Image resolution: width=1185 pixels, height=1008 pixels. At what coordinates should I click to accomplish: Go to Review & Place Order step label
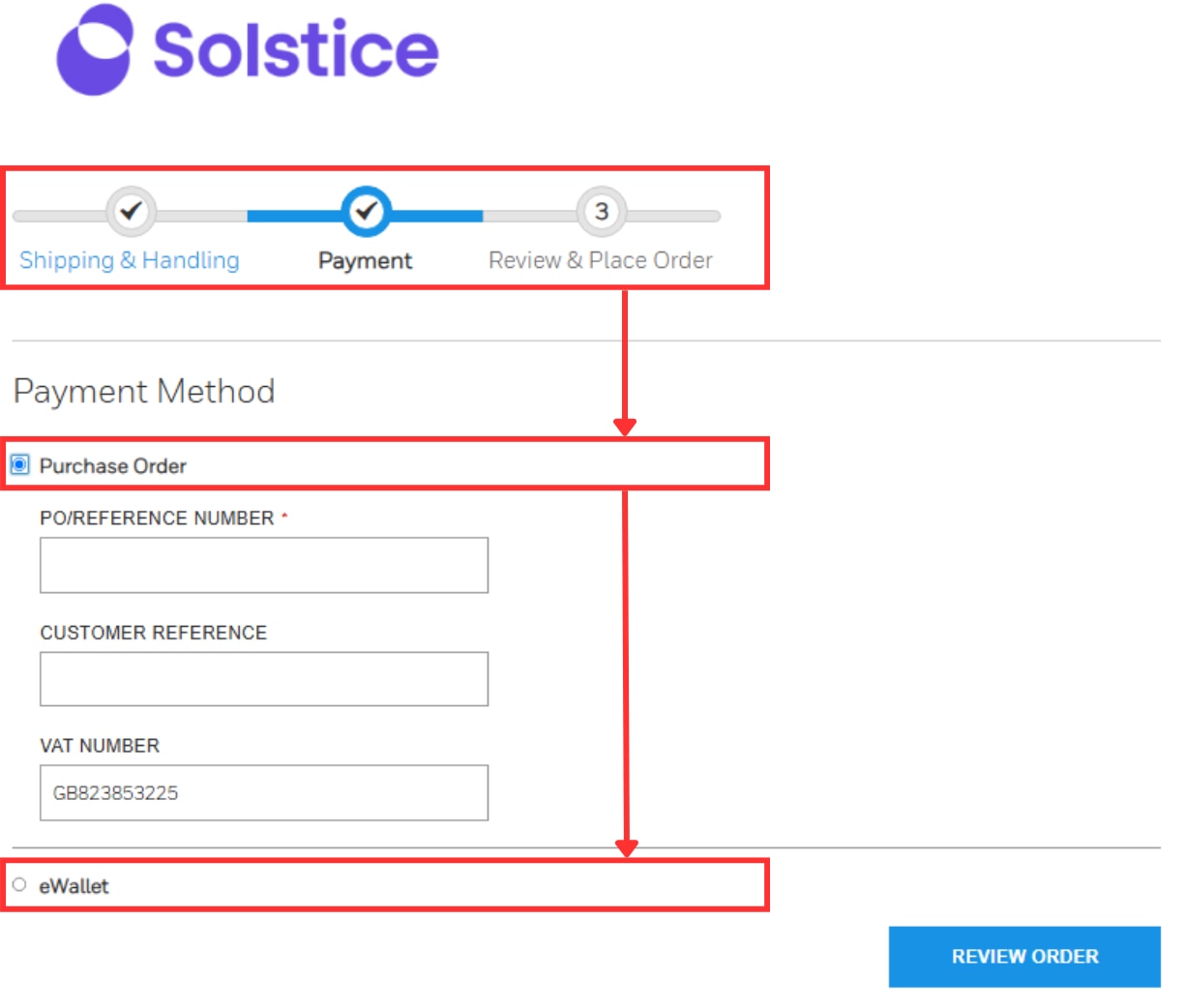click(601, 260)
